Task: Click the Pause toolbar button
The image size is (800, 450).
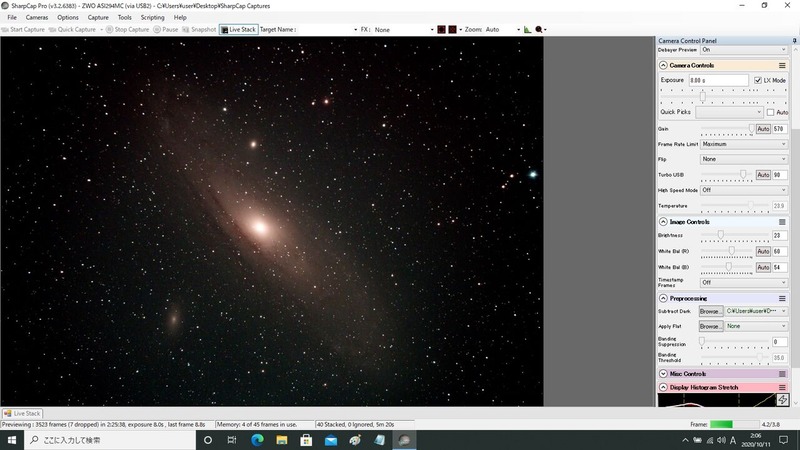Action: tap(166, 30)
